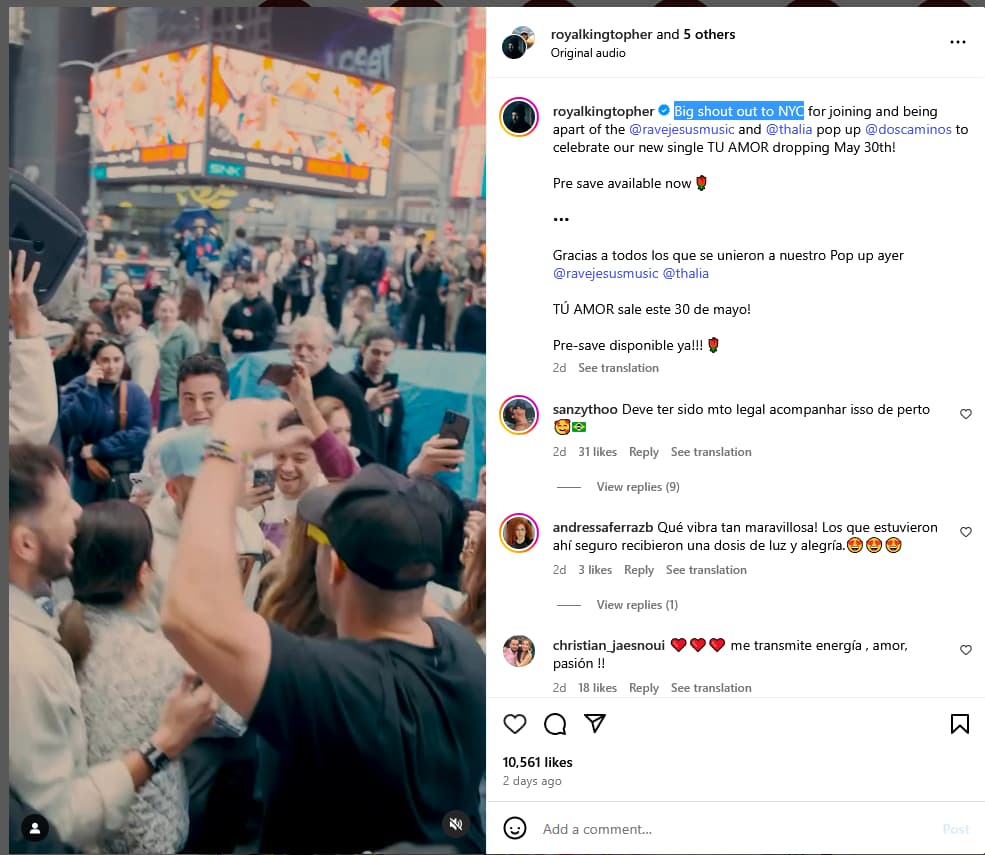
Task: Like the sanzythoo comment heart
Action: click(966, 413)
